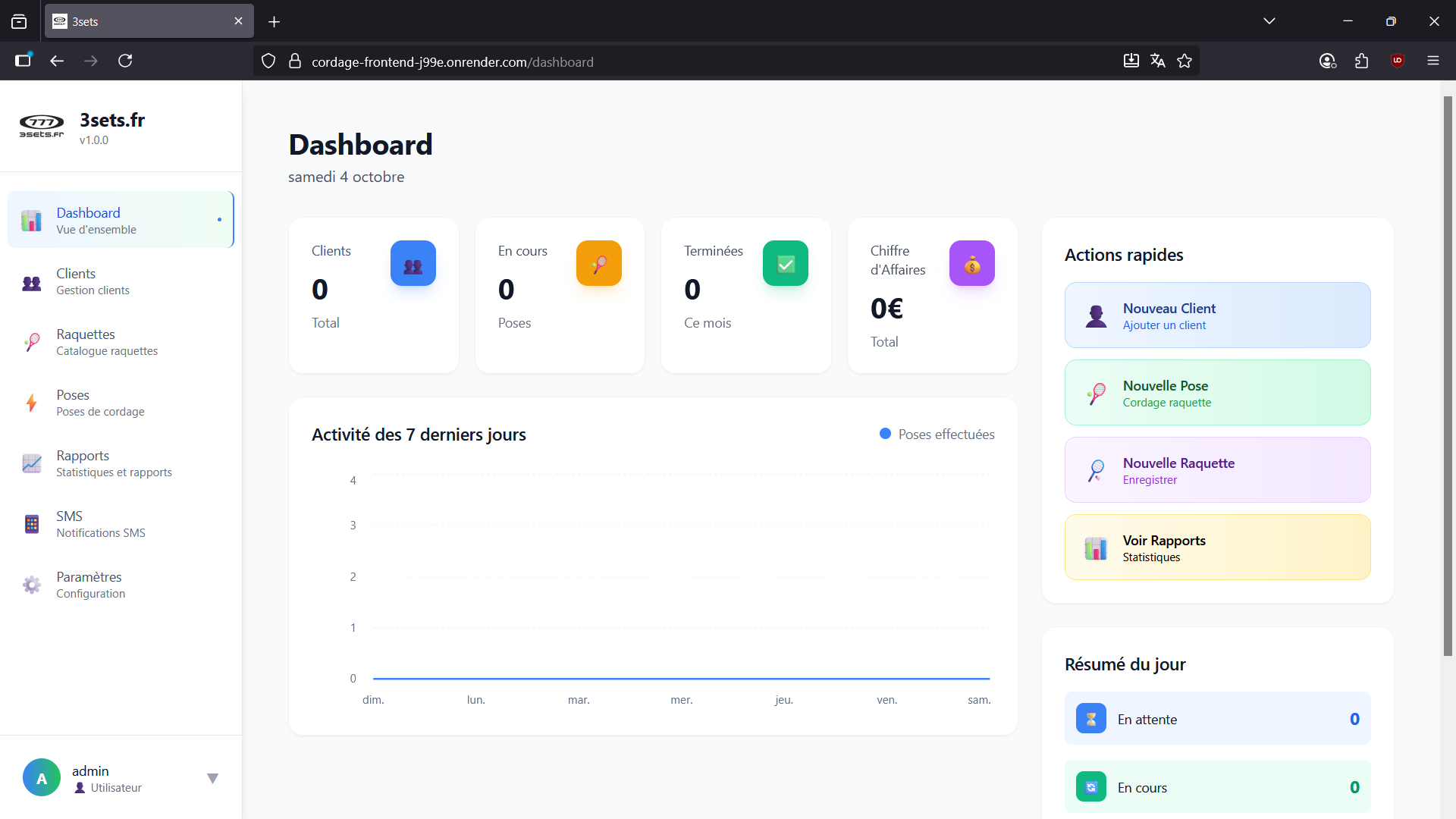Click the purple Chiffre d'Affaires money bag icon
The height and width of the screenshot is (819, 1456).
971,263
